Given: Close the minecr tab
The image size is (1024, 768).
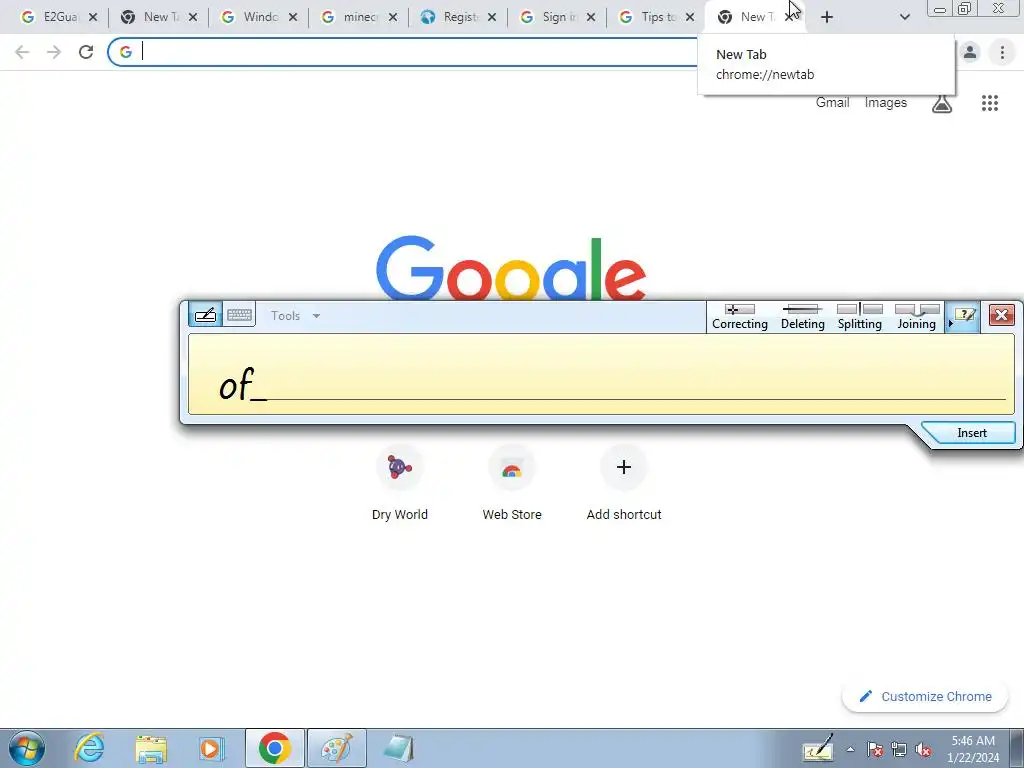Looking at the screenshot, I should tap(392, 17).
